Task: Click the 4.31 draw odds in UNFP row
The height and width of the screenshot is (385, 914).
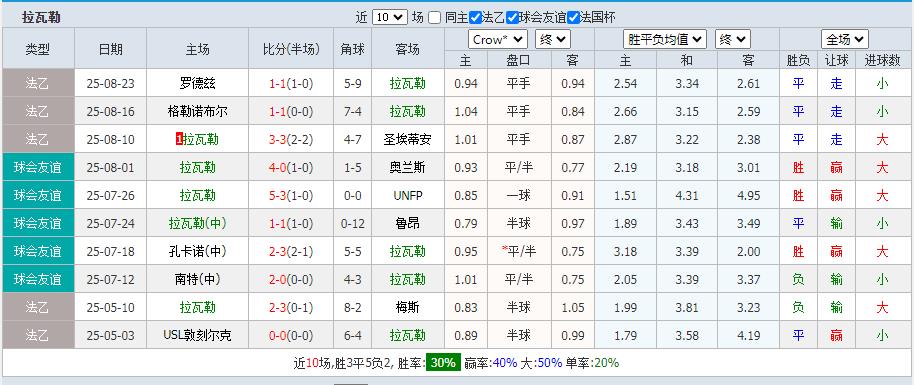Action: 687,195
